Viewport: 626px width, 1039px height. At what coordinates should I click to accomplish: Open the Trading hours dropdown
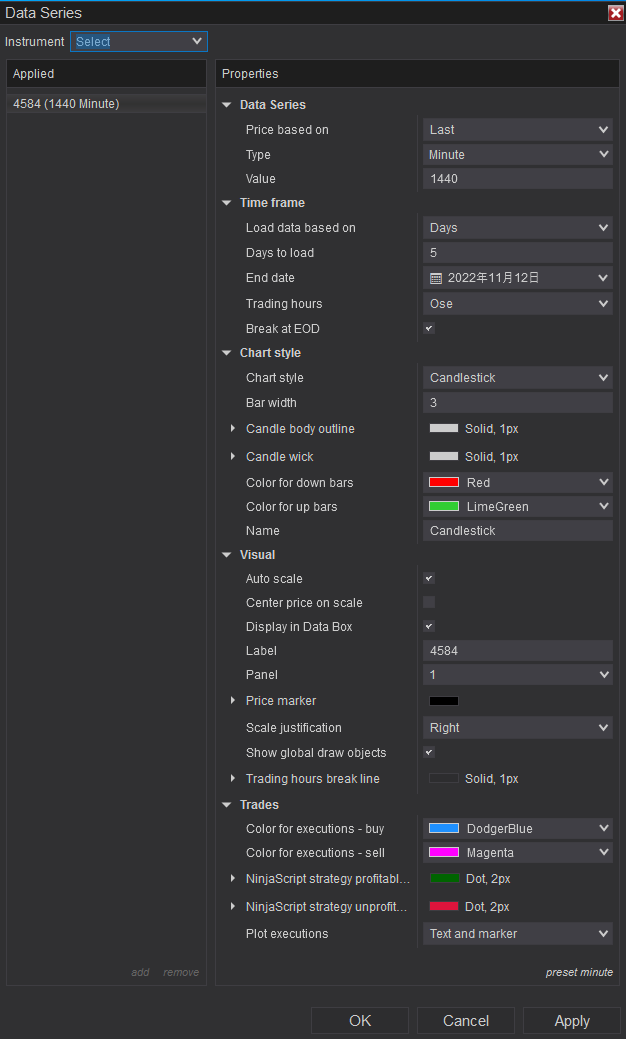coord(517,304)
